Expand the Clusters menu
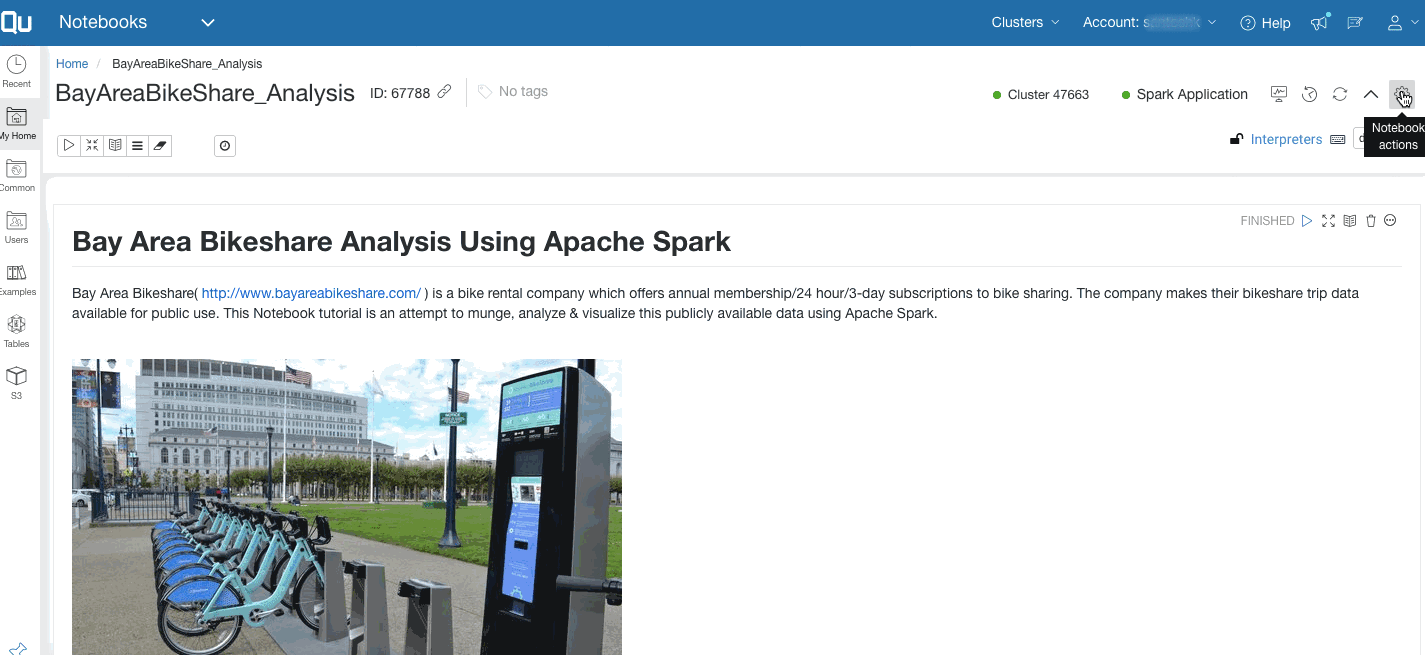 pyautogui.click(x=1025, y=22)
